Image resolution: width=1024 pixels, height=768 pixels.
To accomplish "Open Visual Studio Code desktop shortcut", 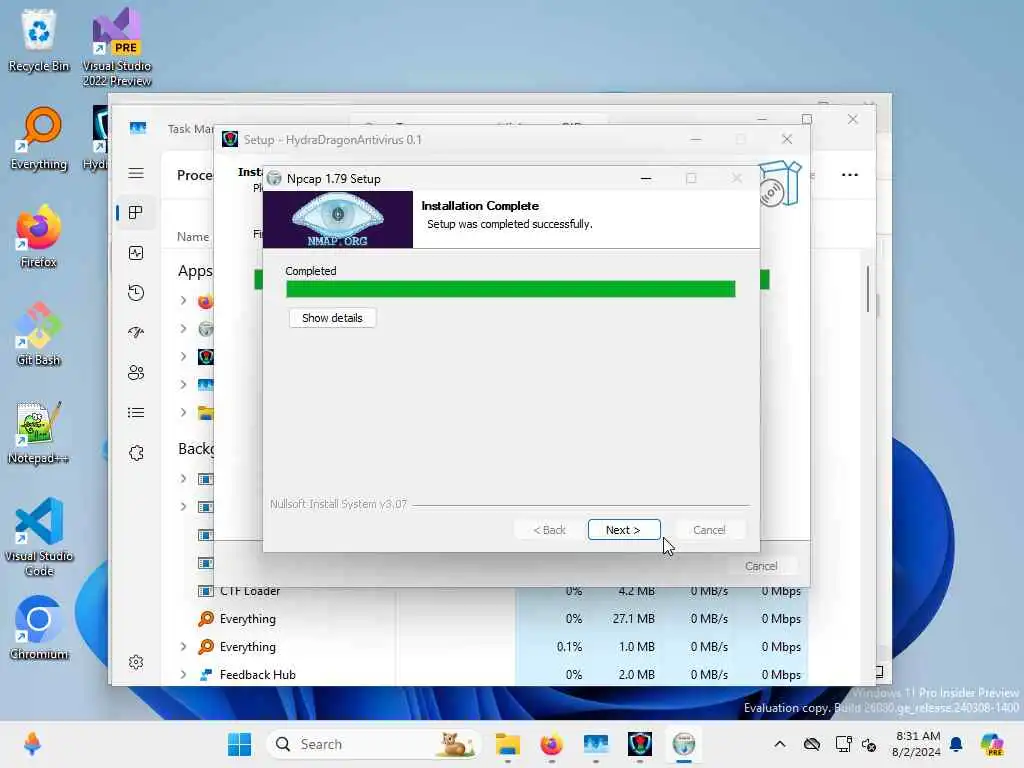I will tap(39, 537).
